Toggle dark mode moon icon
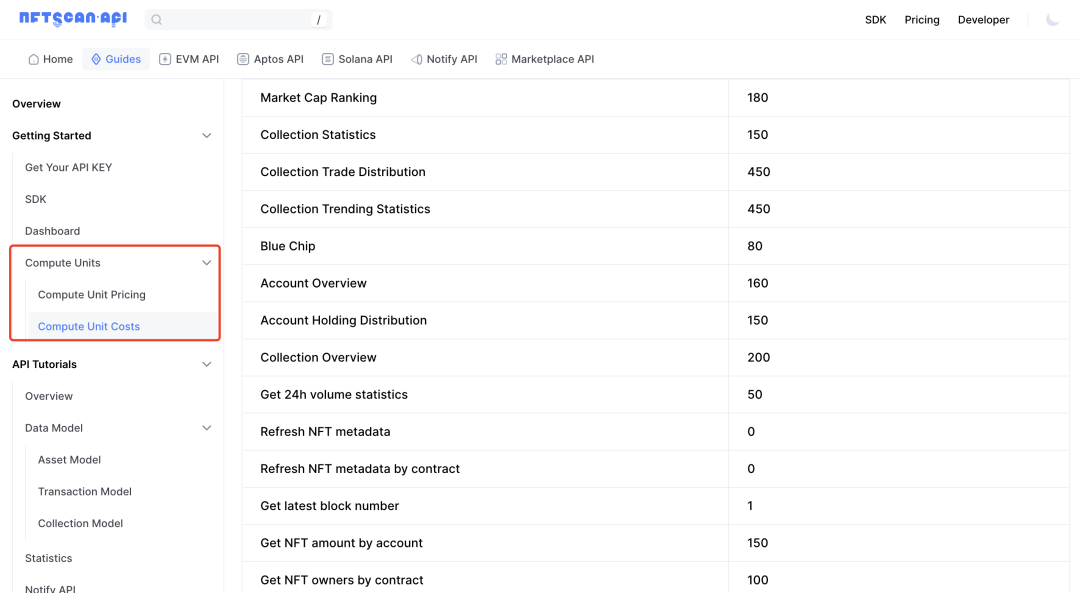Screen dimensions: 1080x593 click(x=1052, y=20)
